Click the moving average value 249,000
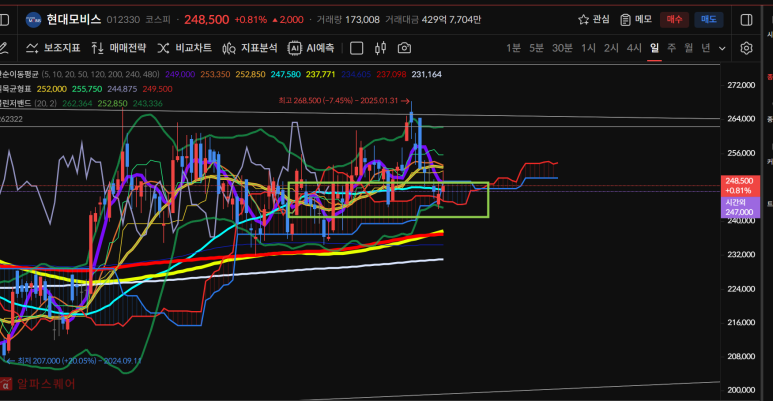This screenshot has height=401, width=773. tap(180, 74)
